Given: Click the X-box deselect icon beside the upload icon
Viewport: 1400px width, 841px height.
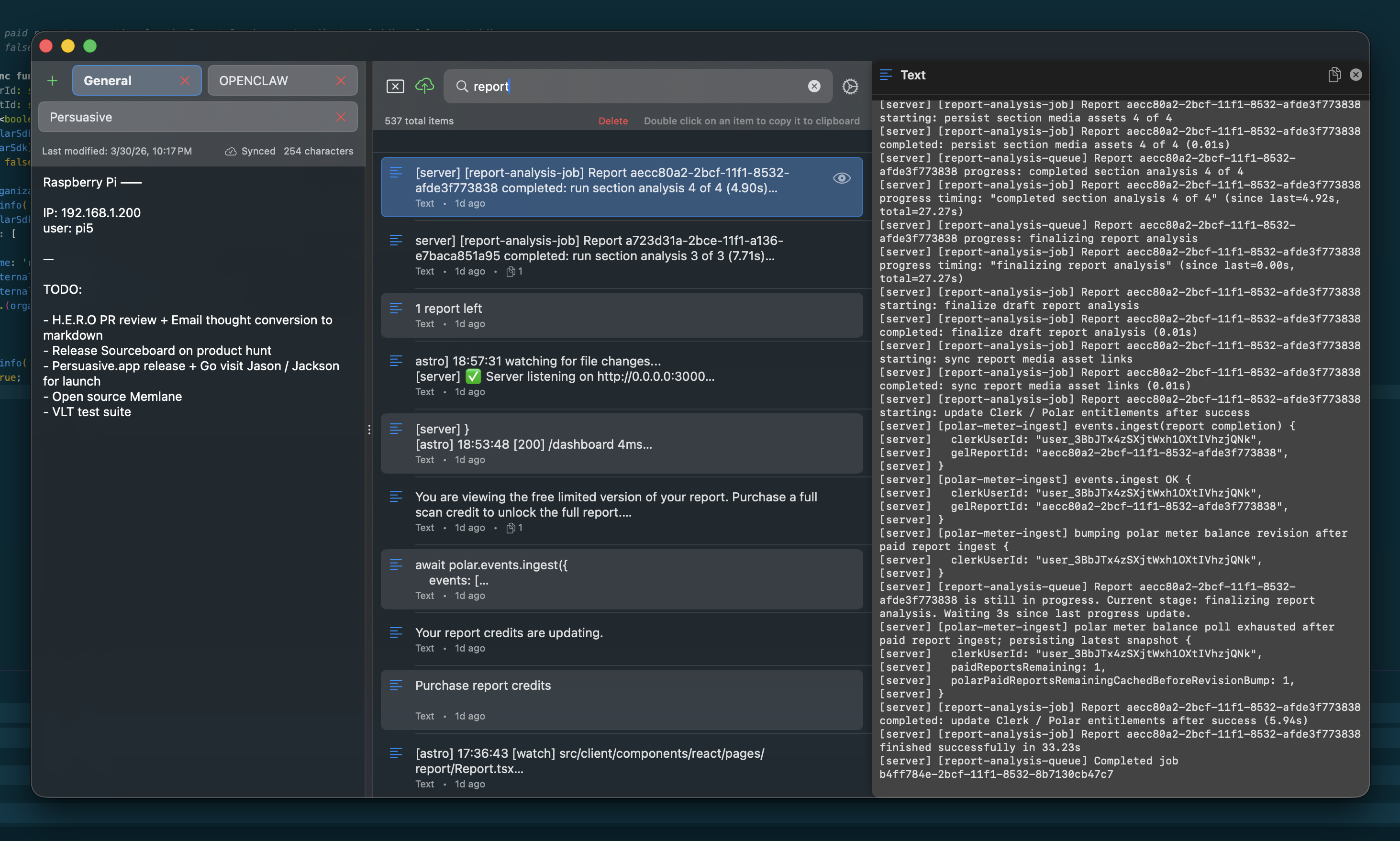Looking at the screenshot, I should pos(395,86).
